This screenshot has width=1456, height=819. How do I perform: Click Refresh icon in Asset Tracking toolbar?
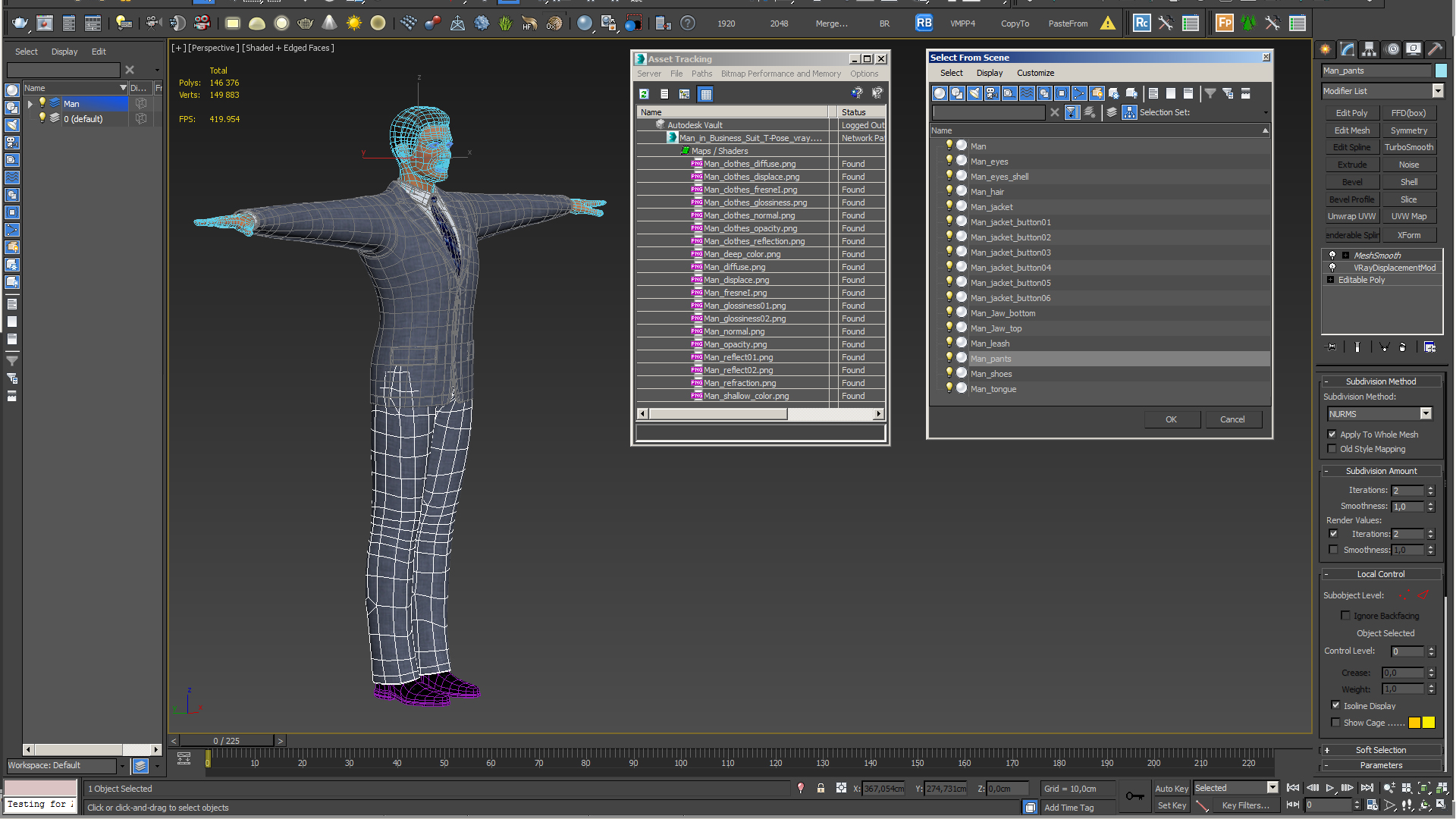tap(644, 94)
